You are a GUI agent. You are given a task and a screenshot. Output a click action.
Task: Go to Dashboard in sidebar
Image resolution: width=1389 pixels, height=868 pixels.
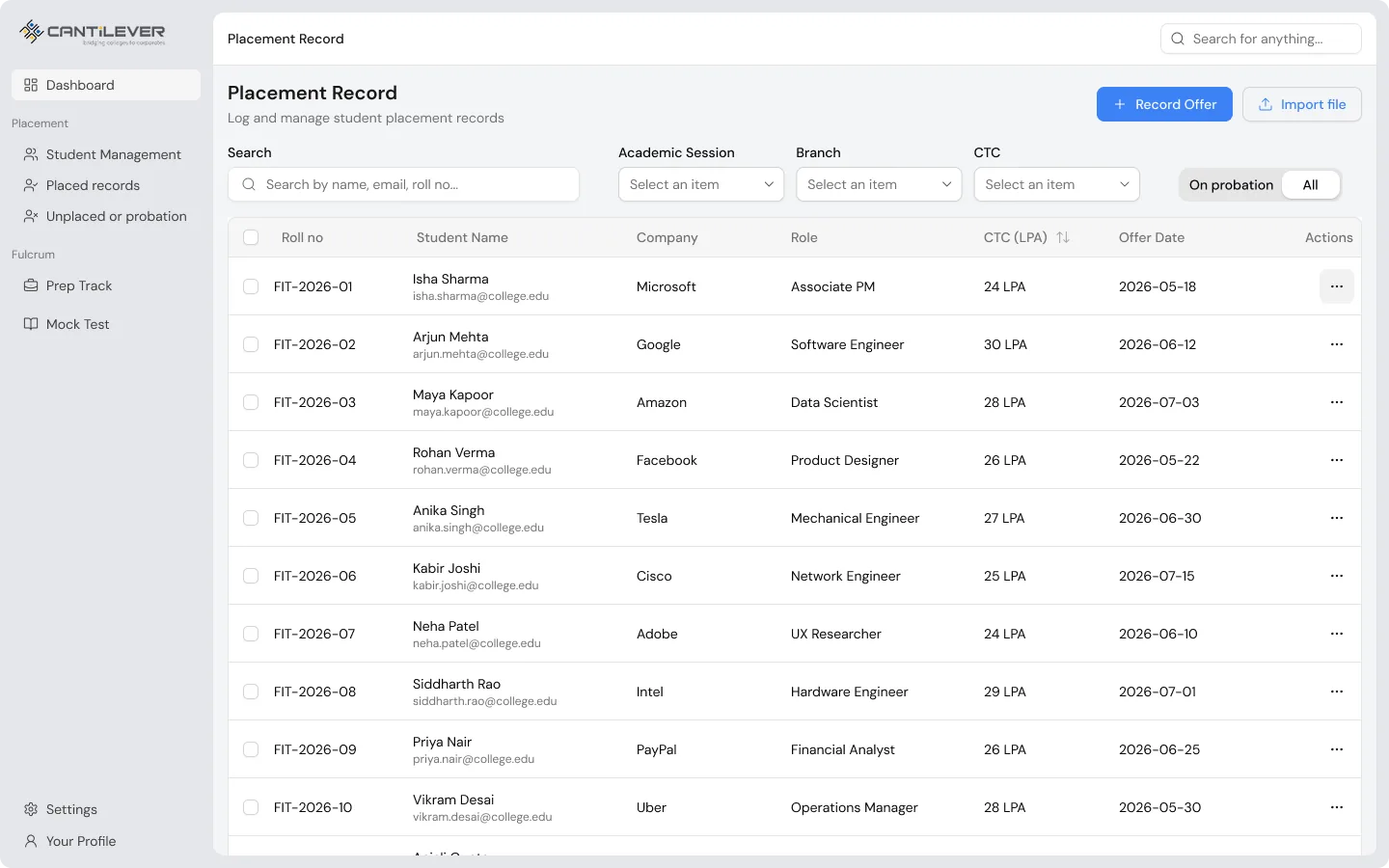[x=106, y=85]
